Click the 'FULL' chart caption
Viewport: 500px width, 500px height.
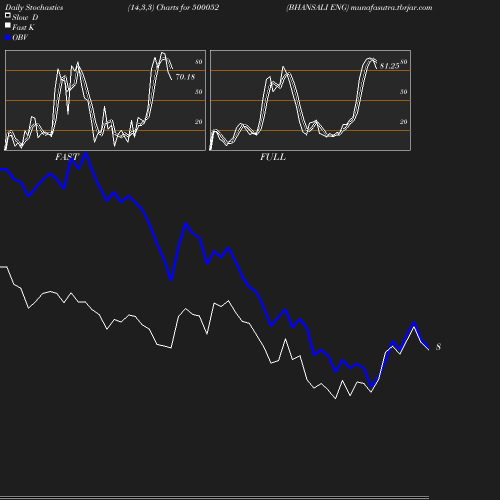coord(273,157)
